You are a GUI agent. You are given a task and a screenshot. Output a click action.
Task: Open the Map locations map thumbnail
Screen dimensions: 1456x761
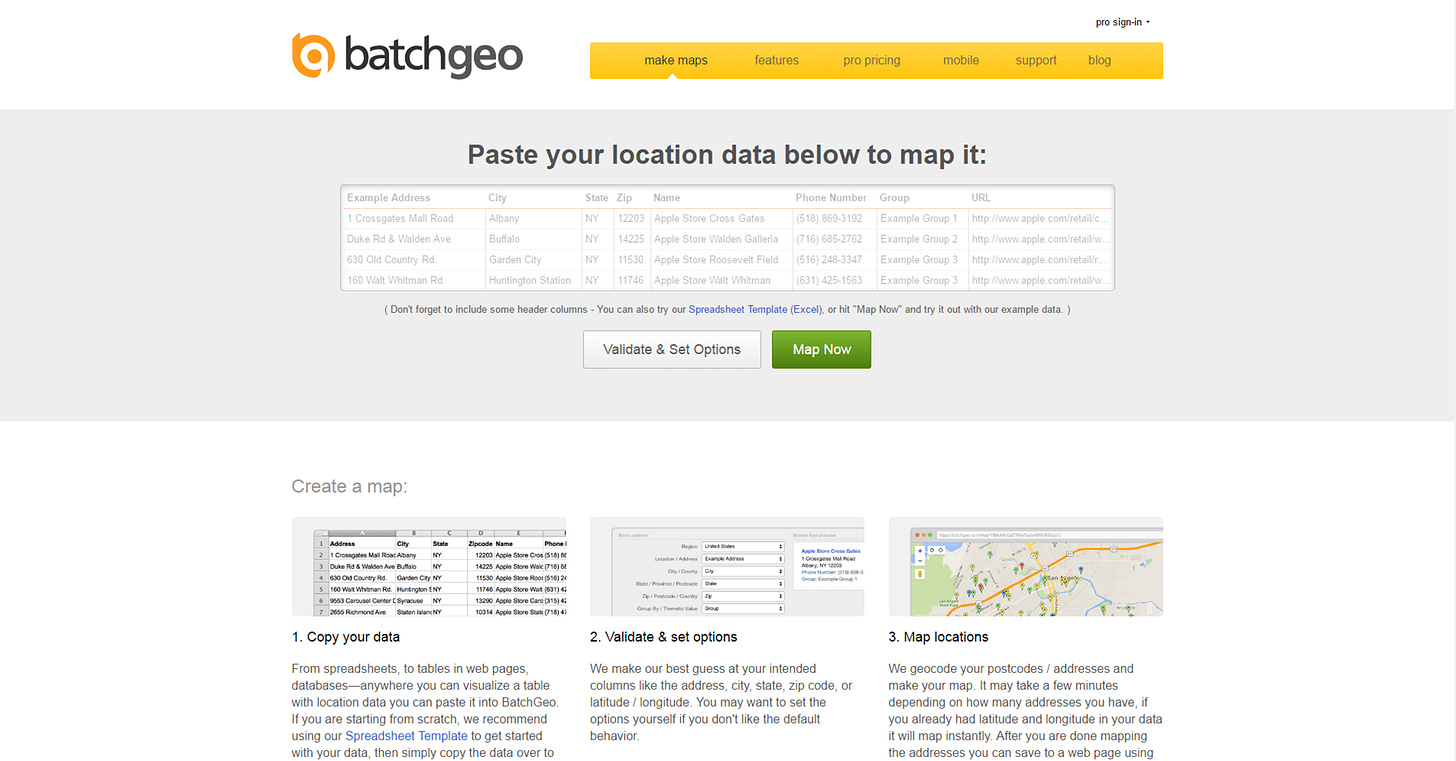[x=1026, y=566]
